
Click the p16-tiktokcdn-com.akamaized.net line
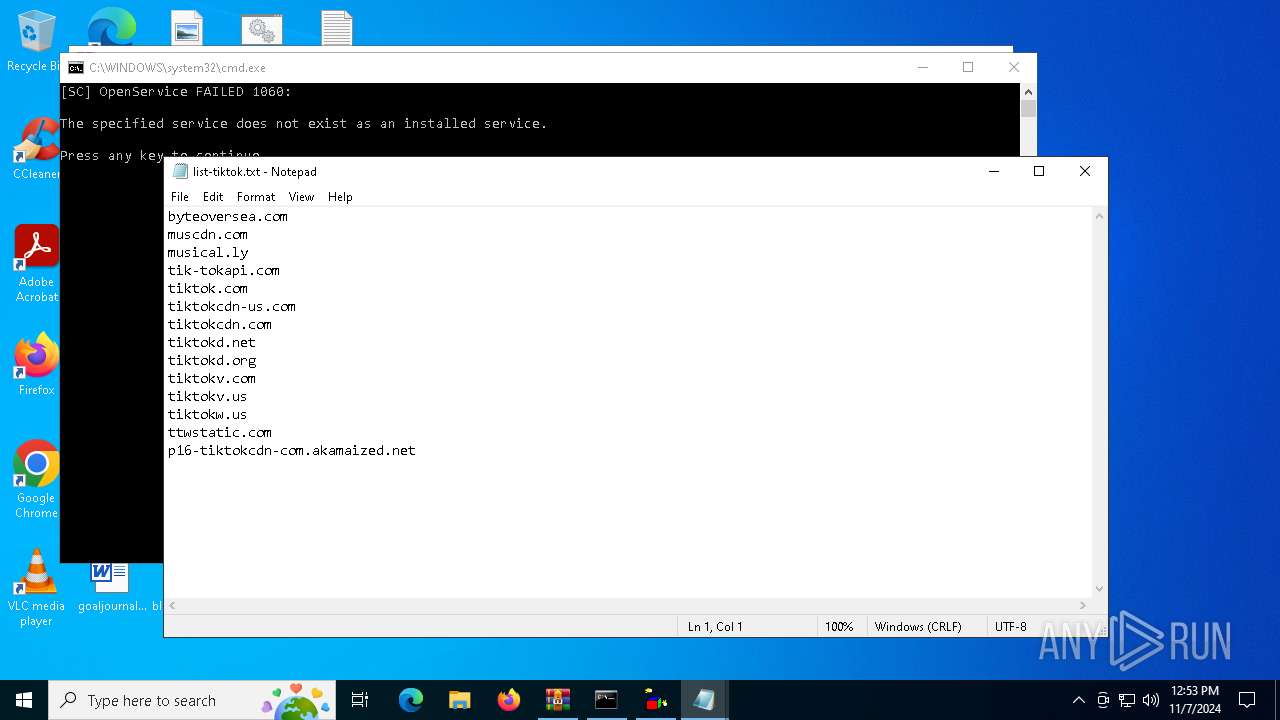click(292, 450)
